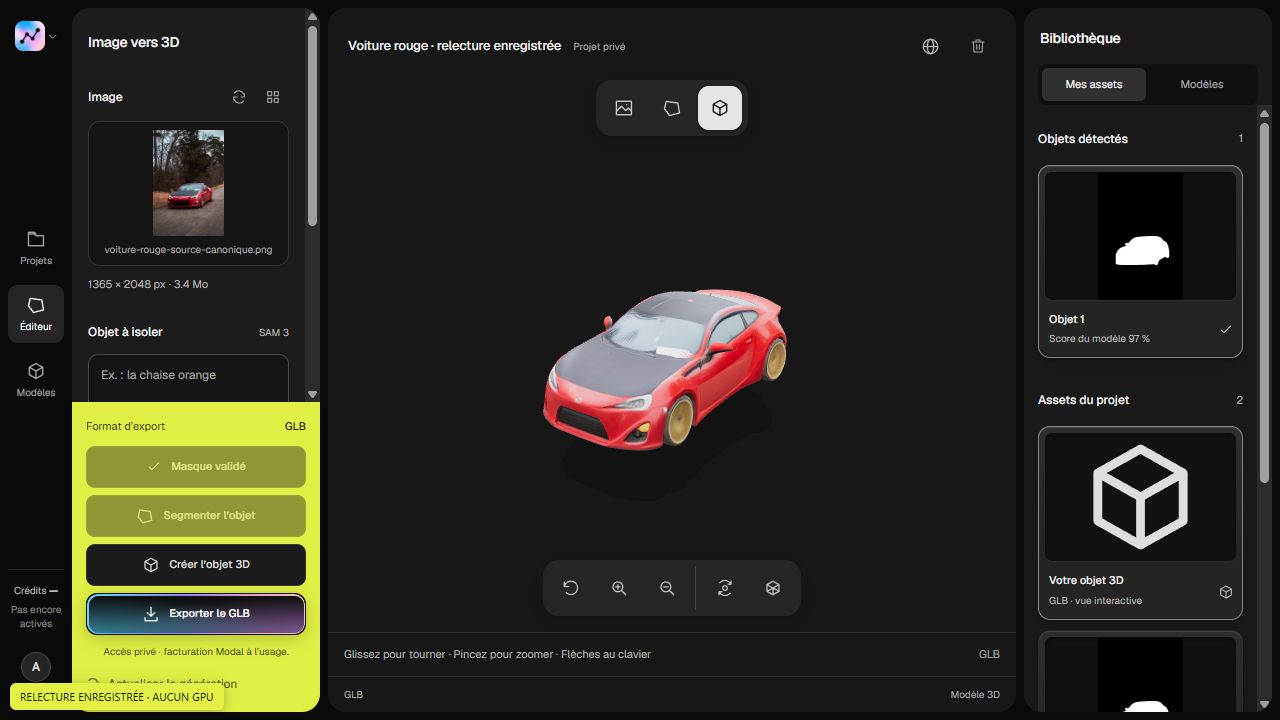Click 'Exporter le GLB' button

tap(196, 614)
